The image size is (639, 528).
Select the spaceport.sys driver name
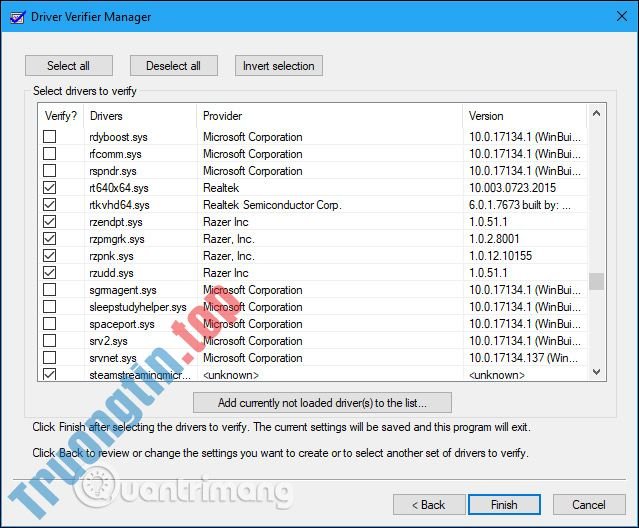coord(122,324)
